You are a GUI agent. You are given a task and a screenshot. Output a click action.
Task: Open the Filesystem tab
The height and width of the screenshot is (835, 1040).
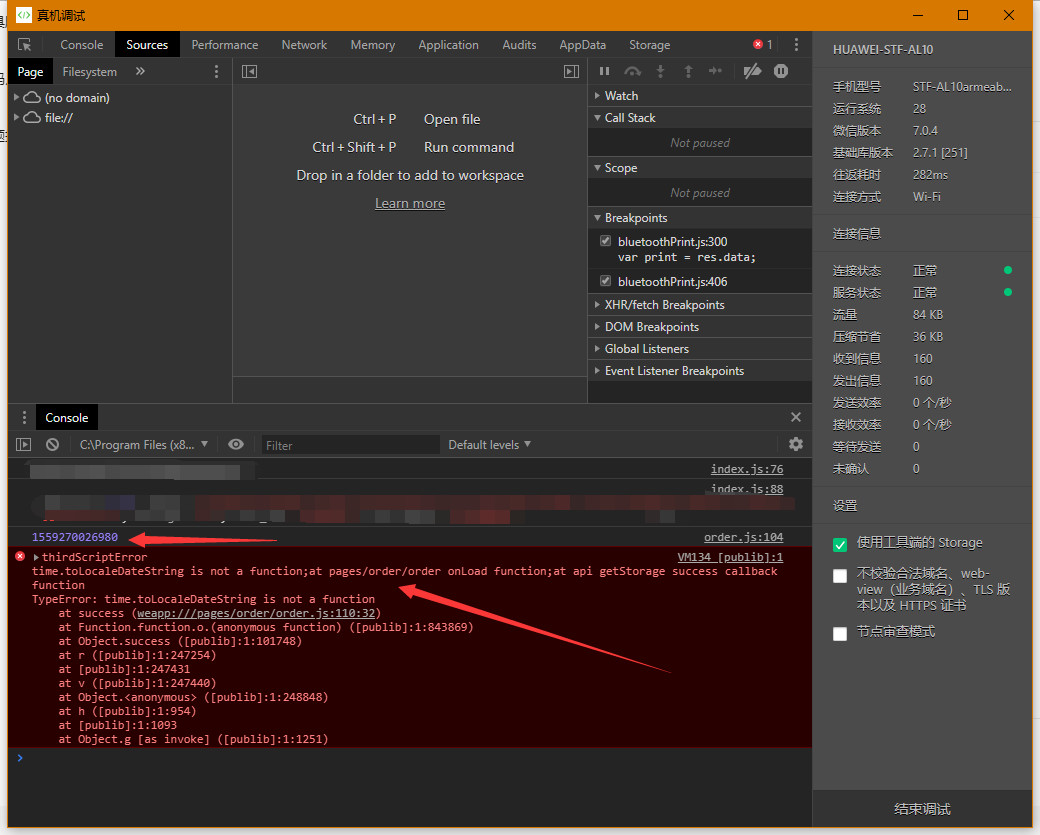coord(89,72)
